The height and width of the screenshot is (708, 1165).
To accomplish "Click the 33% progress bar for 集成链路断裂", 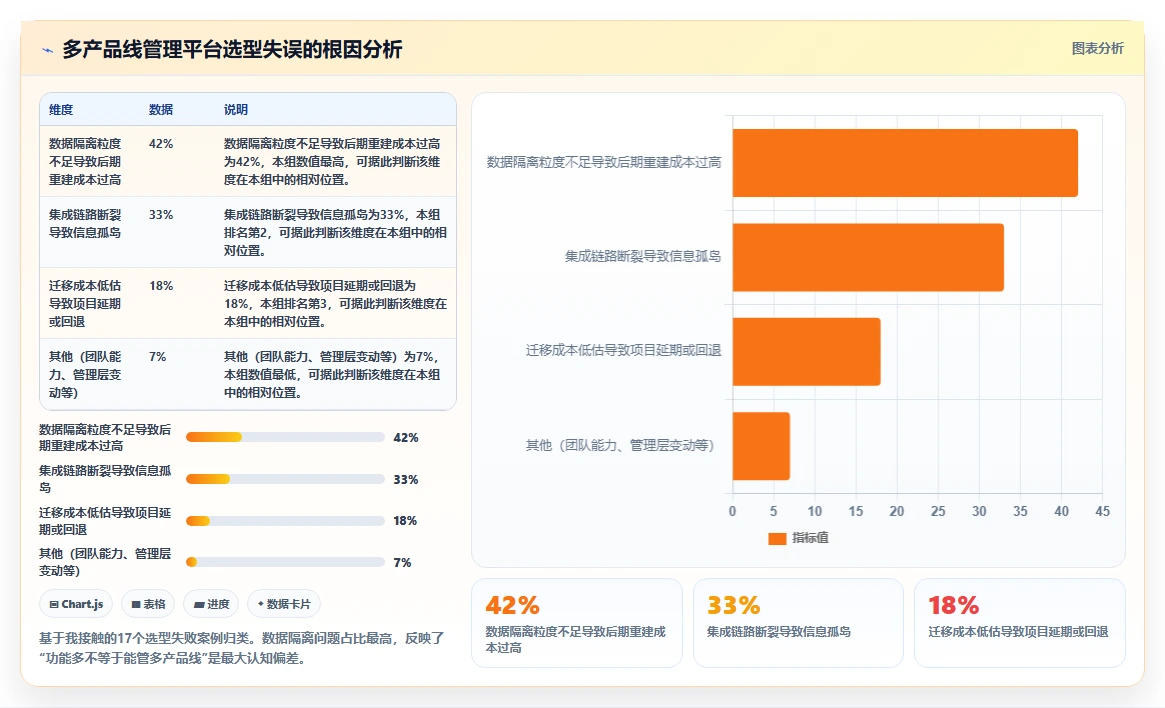I will pyautogui.click(x=285, y=479).
